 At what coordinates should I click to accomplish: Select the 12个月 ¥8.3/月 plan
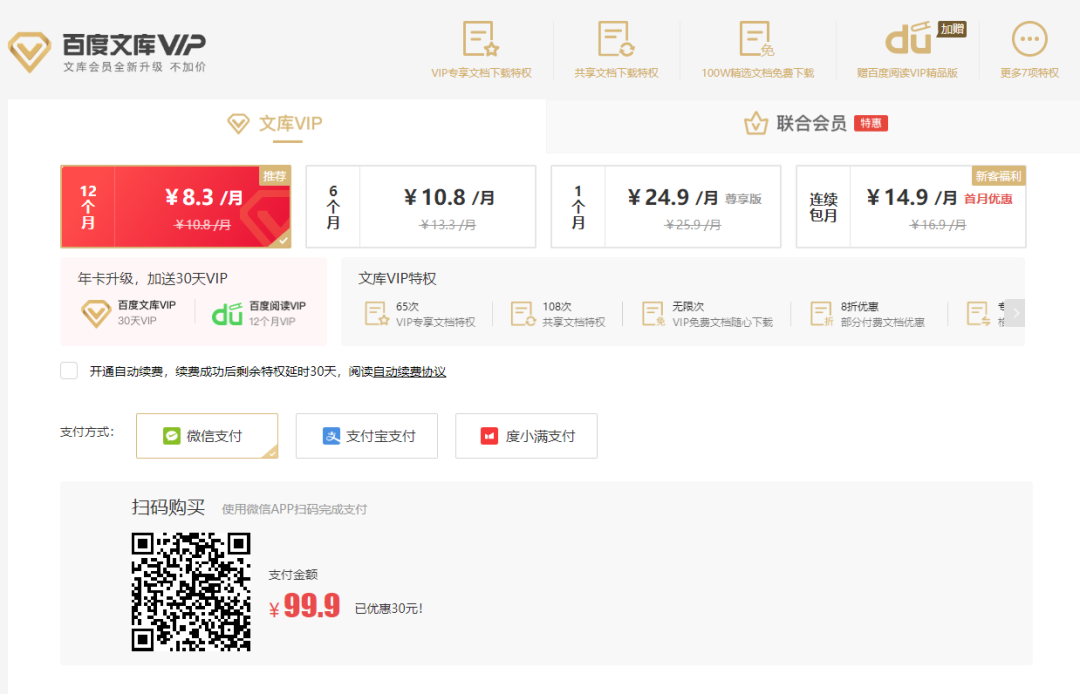click(176, 207)
